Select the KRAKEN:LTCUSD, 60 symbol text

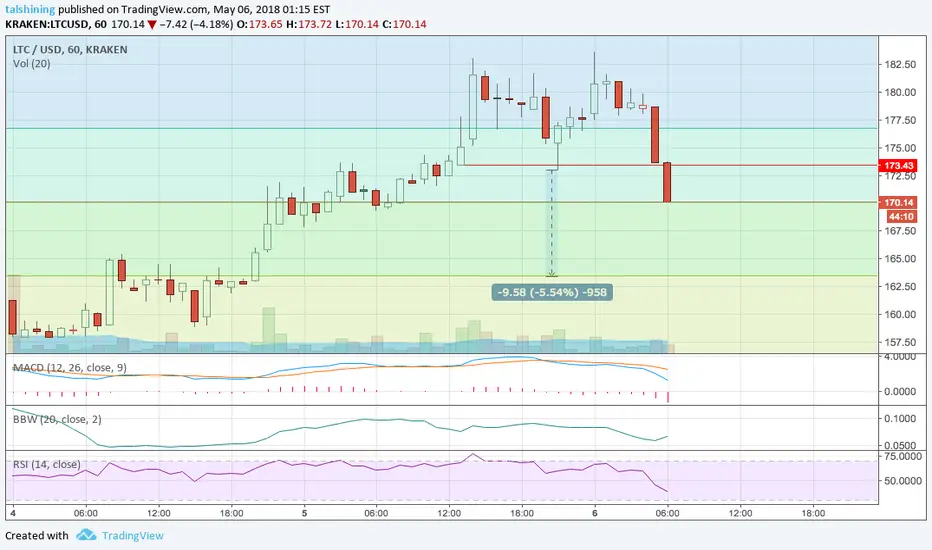[x=55, y=24]
